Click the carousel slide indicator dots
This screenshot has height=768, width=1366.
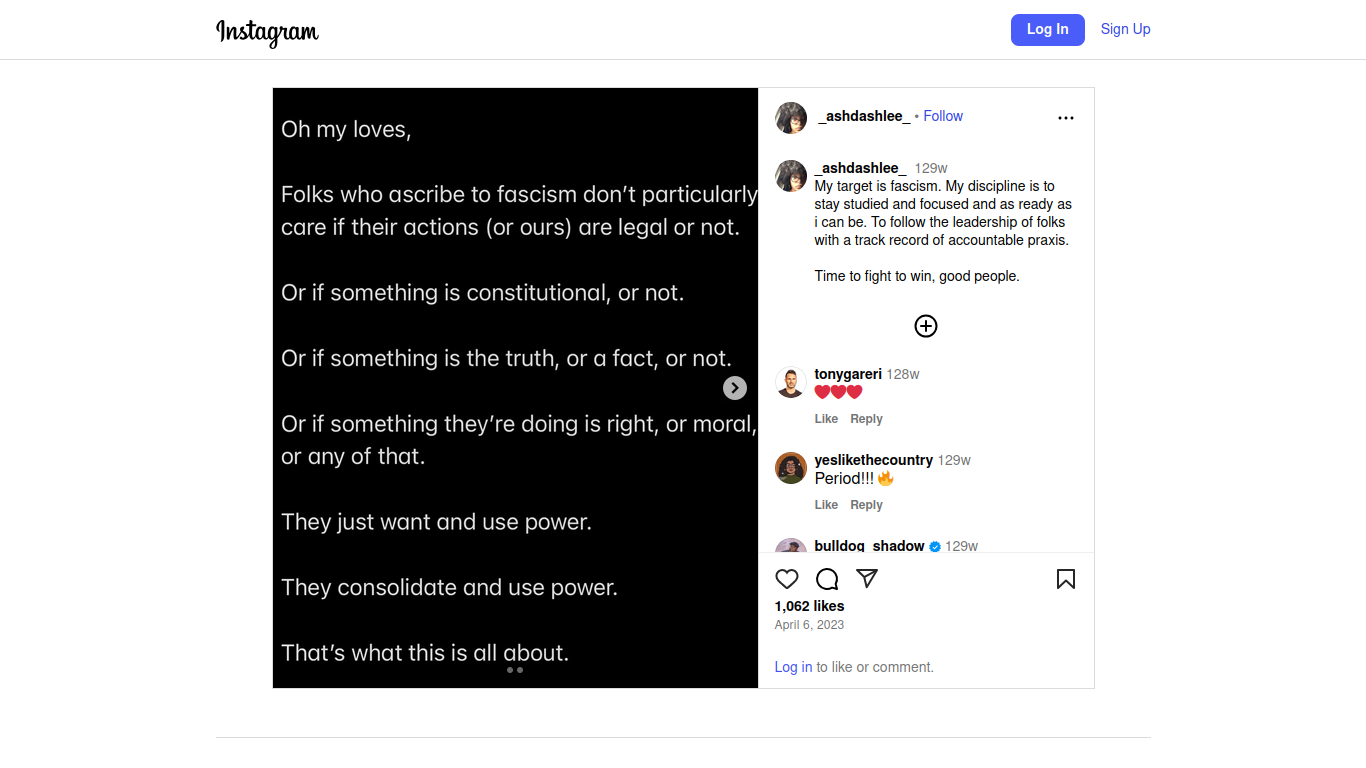515,670
